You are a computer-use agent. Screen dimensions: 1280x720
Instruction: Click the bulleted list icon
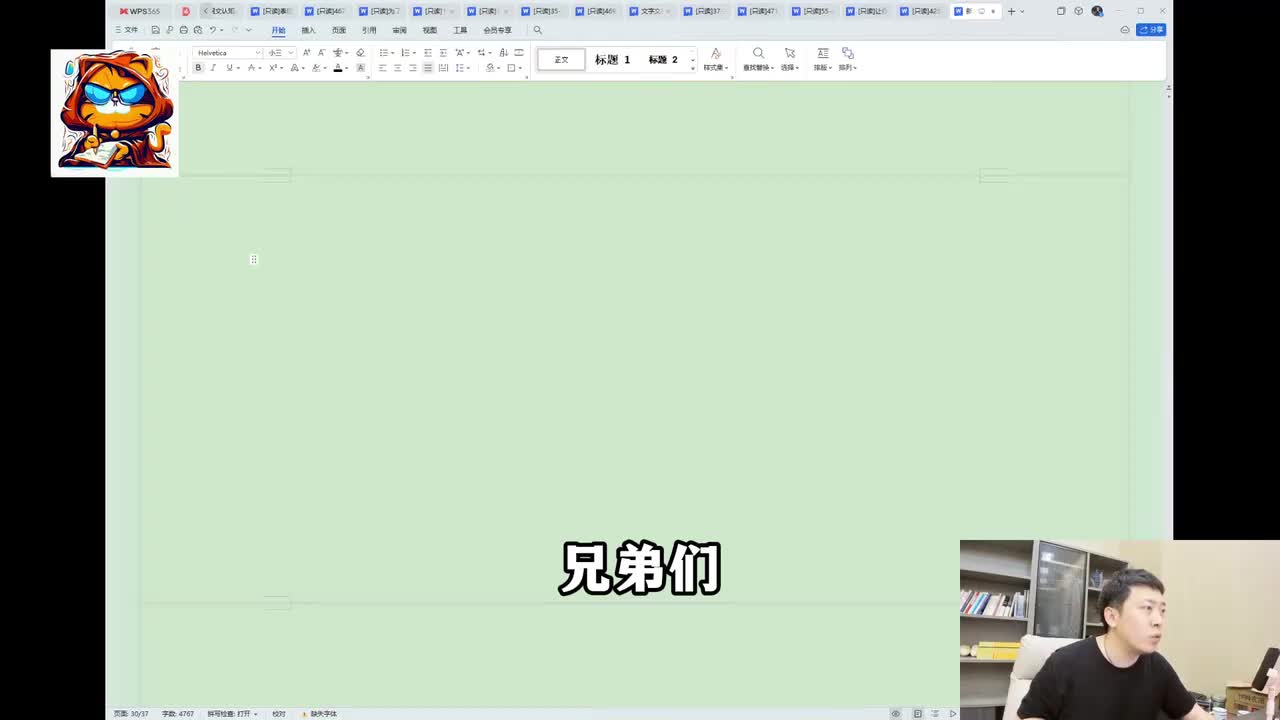[383, 53]
